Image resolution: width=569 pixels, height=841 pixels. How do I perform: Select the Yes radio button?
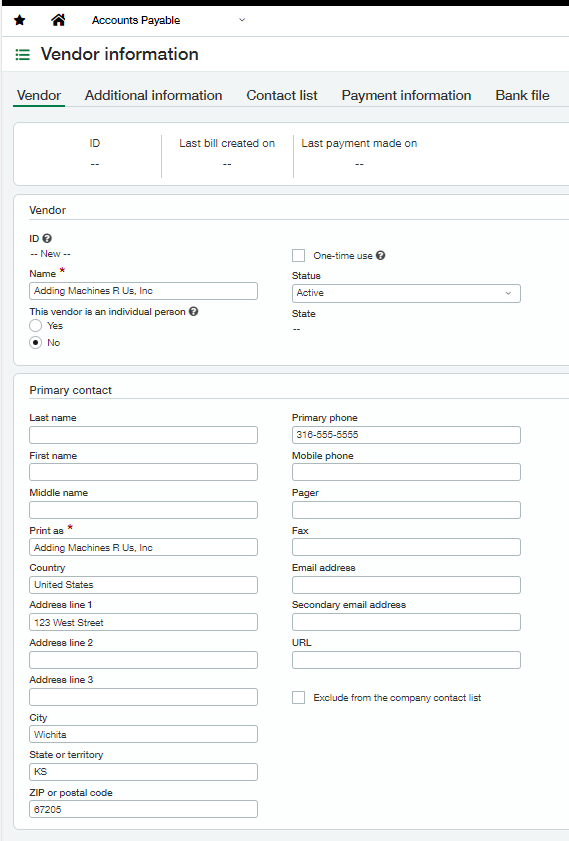click(35, 326)
